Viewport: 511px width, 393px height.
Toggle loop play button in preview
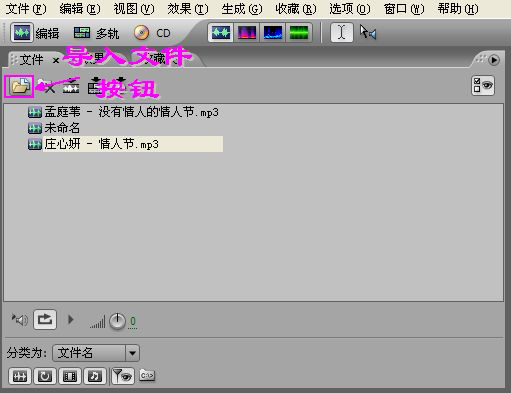pos(45,320)
